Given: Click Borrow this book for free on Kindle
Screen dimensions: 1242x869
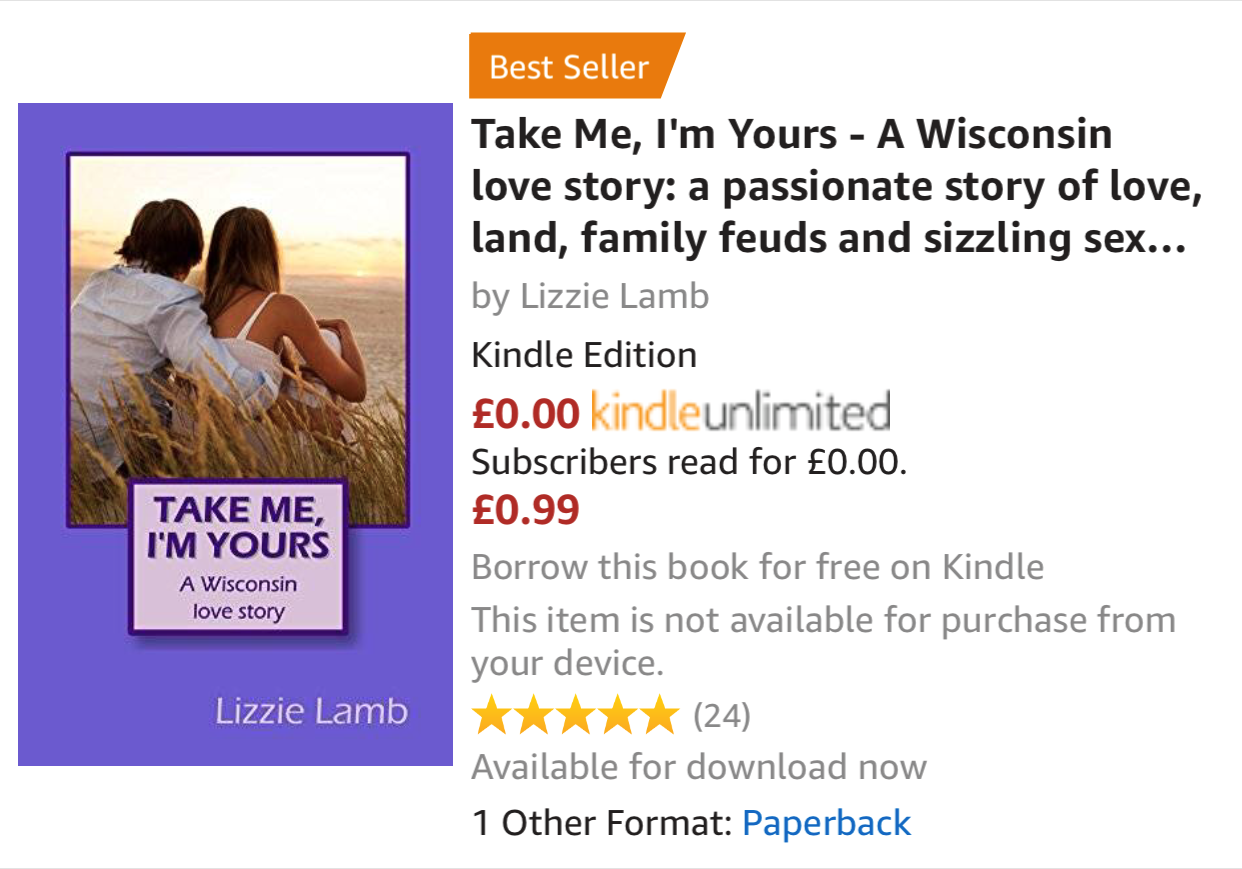Looking at the screenshot, I should pos(757,567).
